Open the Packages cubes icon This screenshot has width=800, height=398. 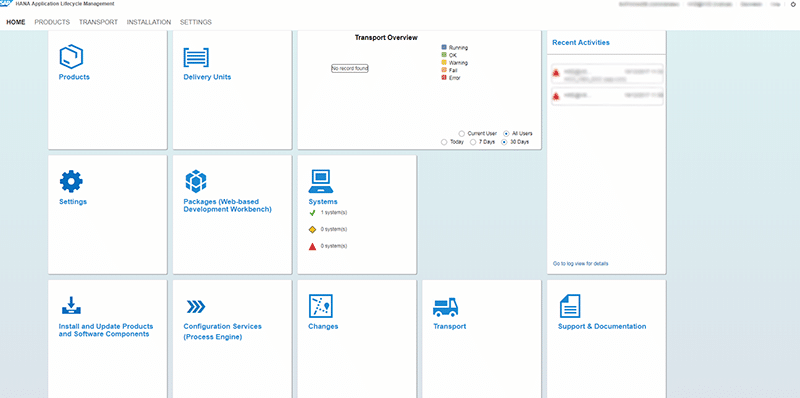point(195,181)
